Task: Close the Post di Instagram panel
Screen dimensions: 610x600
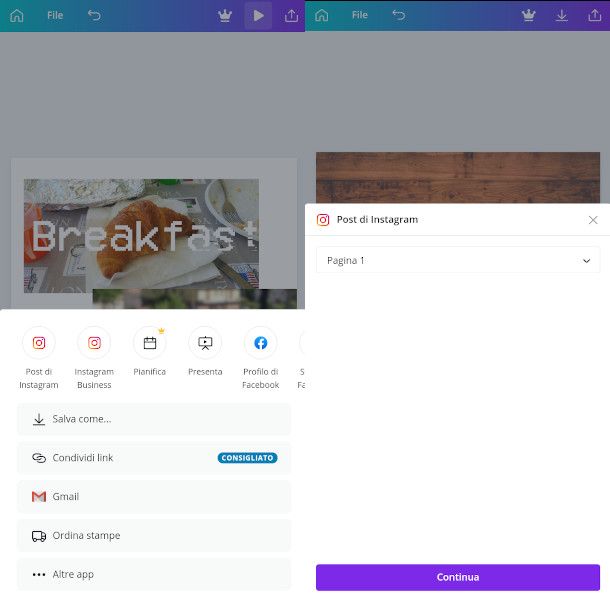Action: tap(593, 220)
